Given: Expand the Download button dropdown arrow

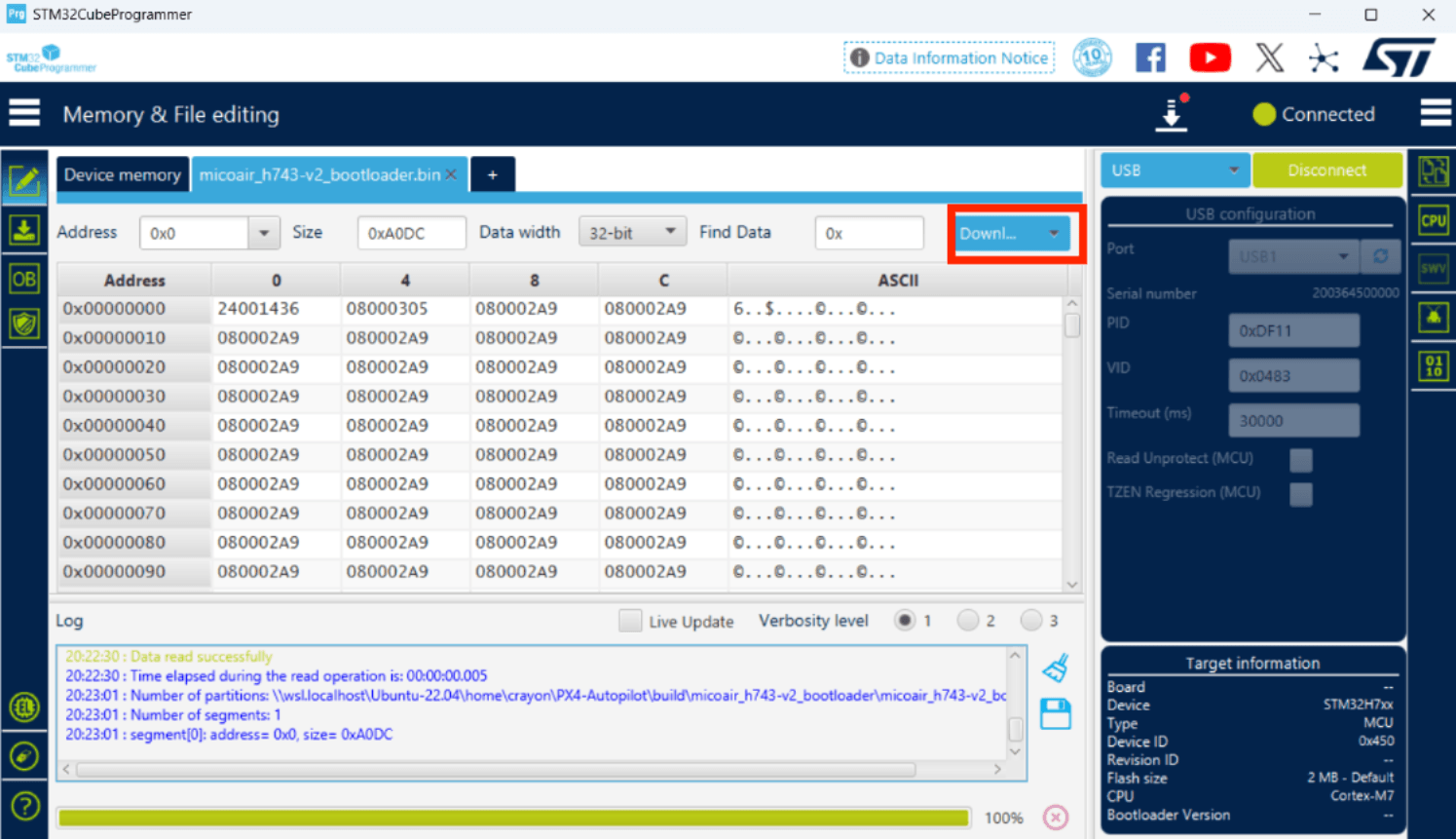Looking at the screenshot, I should pyautogui.click(x=1054, y=233).
